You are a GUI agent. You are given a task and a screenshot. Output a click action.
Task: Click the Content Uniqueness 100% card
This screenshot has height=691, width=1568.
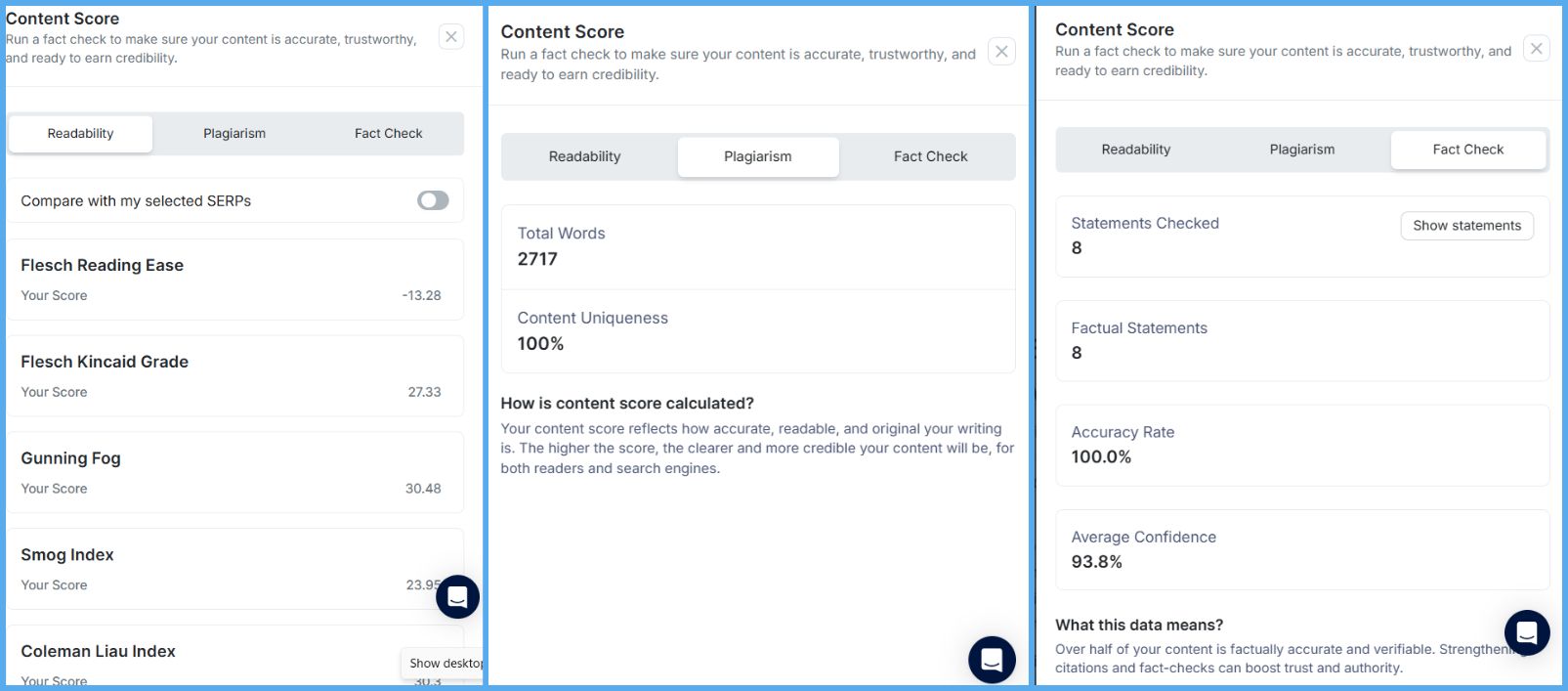(757, 330)
